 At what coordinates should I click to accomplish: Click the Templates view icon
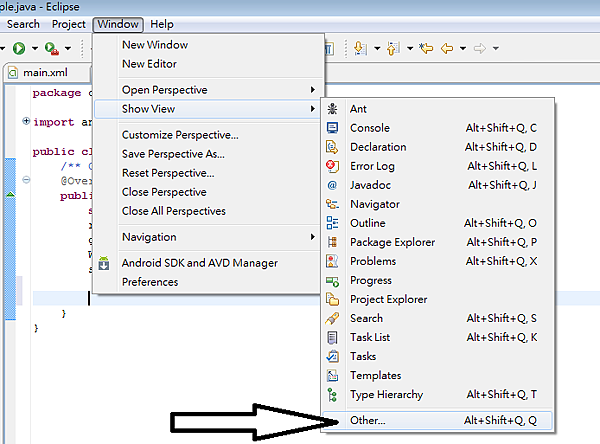332,375
